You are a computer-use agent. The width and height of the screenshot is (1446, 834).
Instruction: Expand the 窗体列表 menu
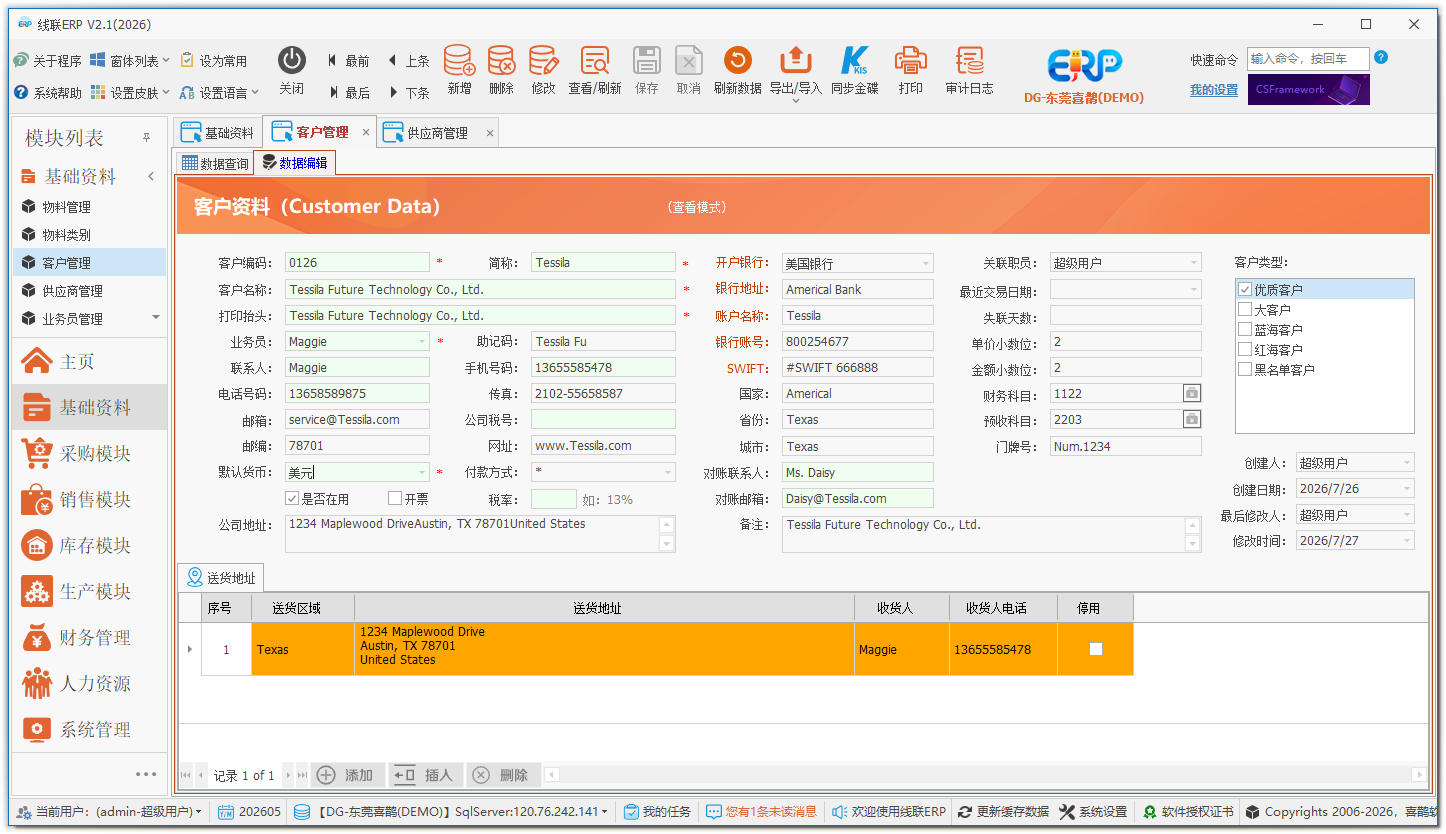130,61
